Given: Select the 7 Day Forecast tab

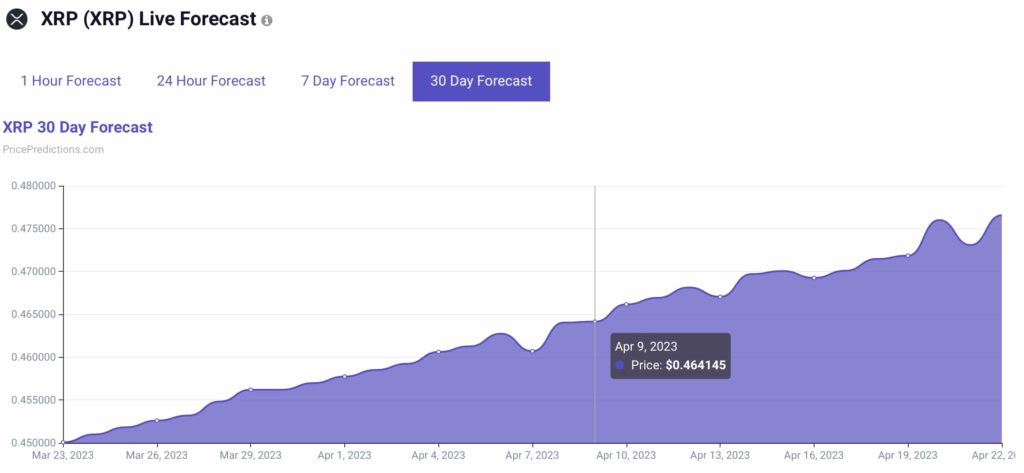Looking at the screenshot, I should click(x=348, y=81).
